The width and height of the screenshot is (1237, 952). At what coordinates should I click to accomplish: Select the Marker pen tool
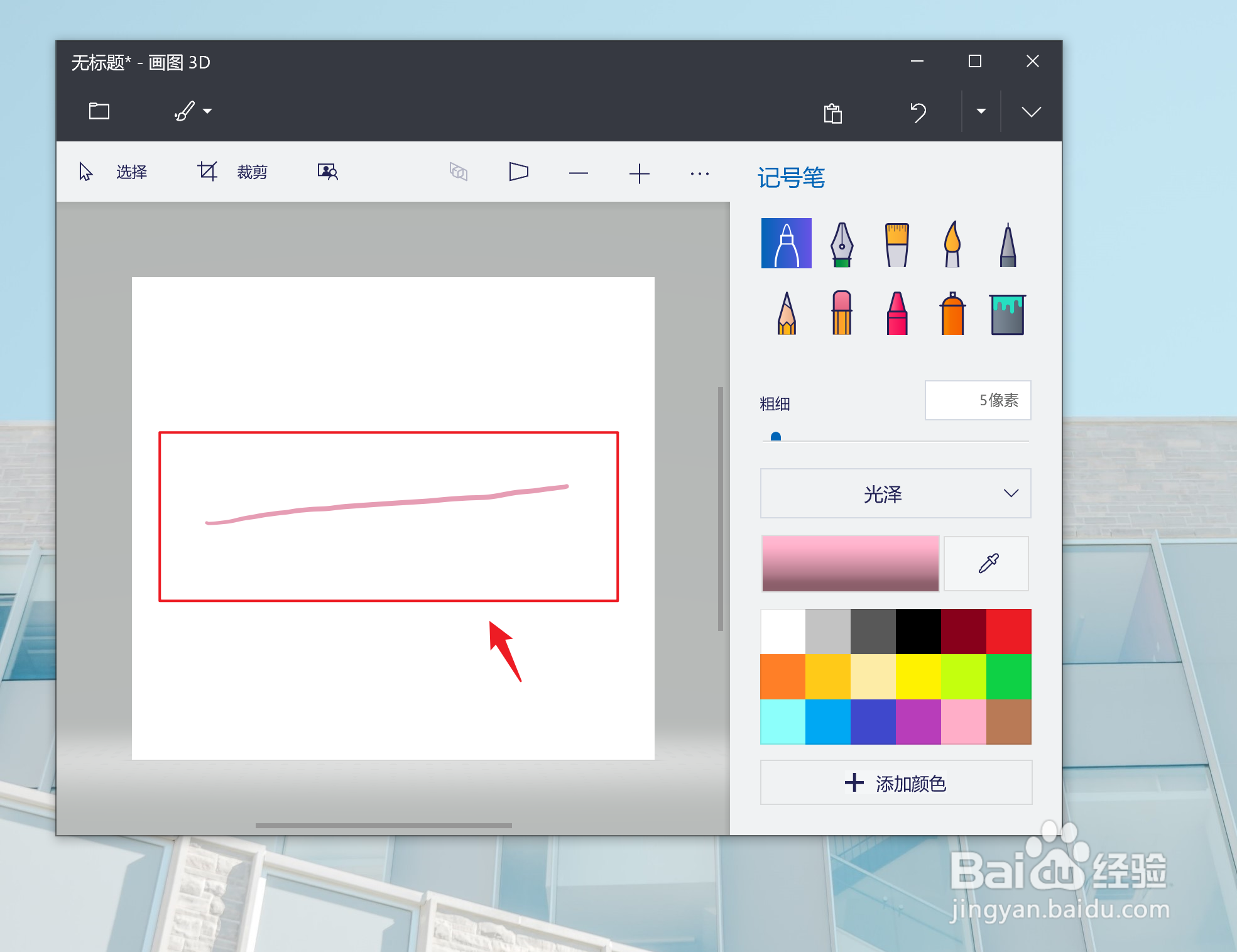tap(786, 244)
